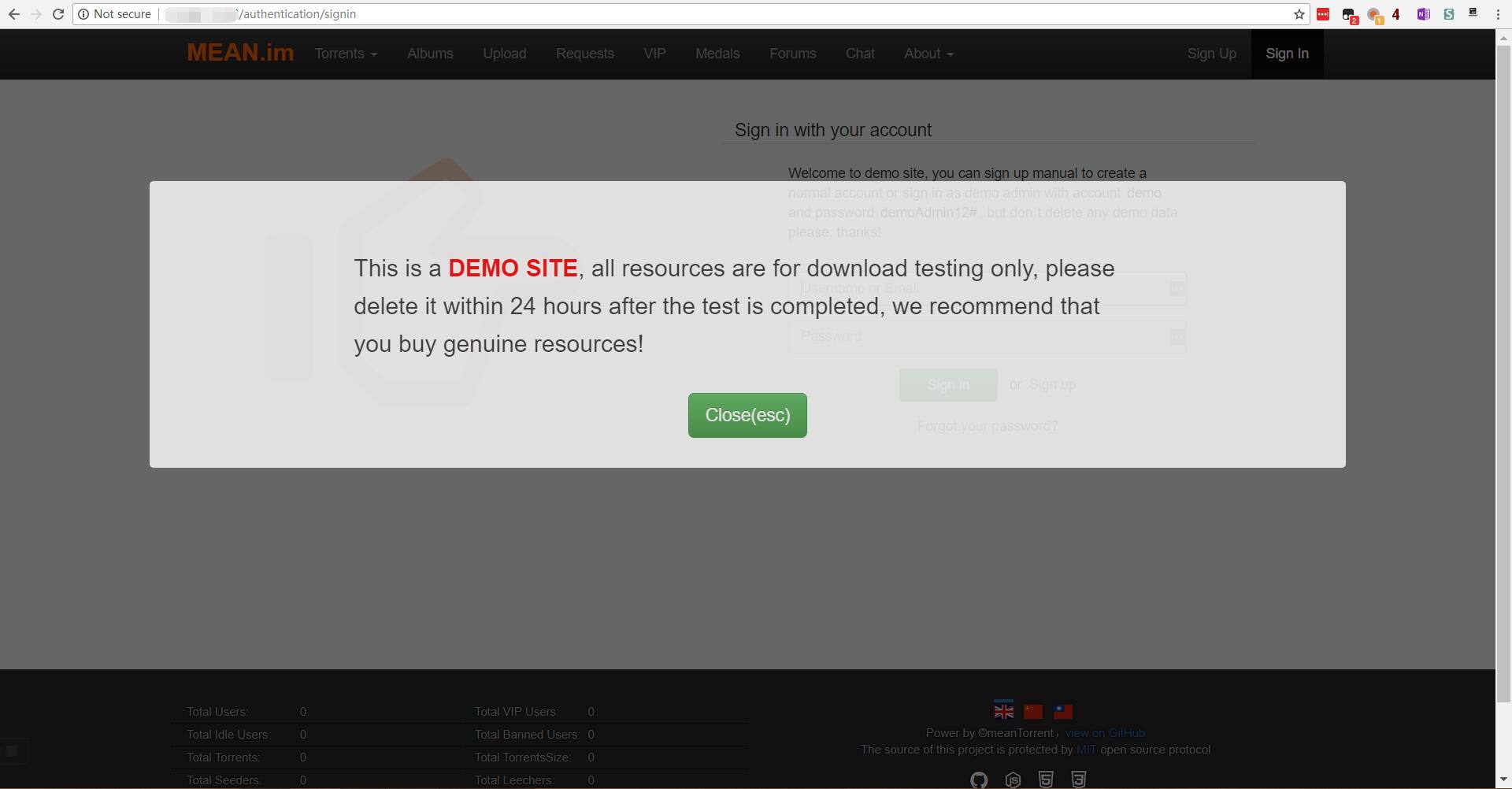
Task: Click the small black calculator-like extension icon
Action: click(x=1473, y=13)
